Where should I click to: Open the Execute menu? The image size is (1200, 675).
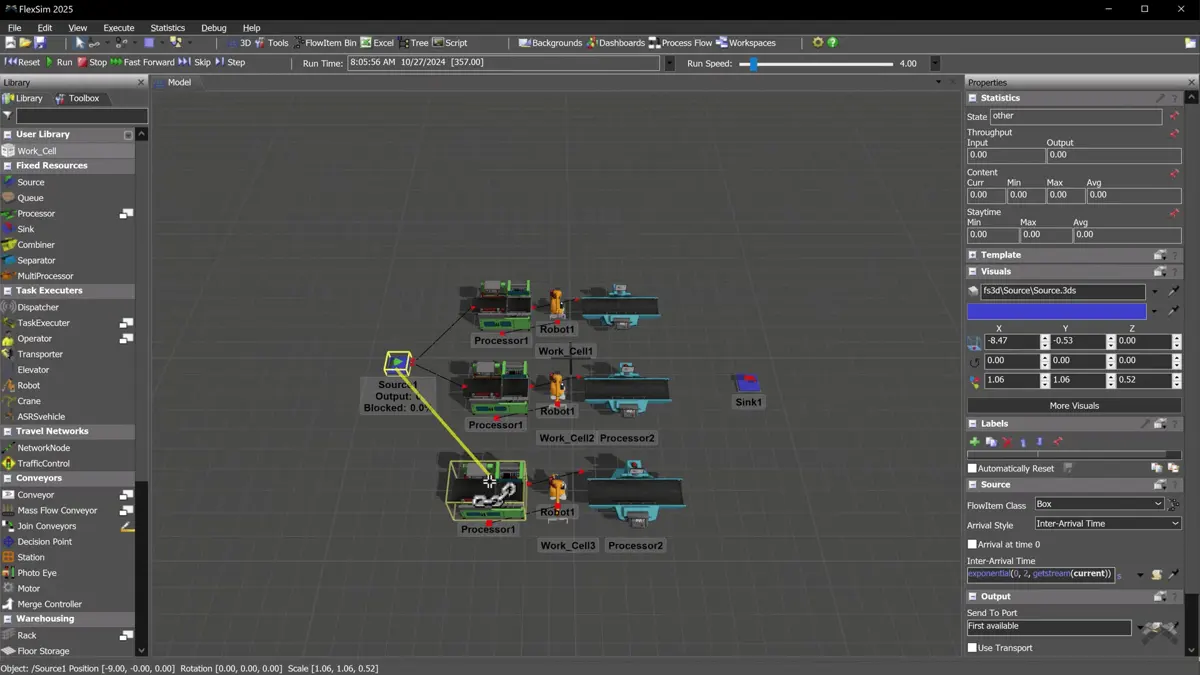119,28
